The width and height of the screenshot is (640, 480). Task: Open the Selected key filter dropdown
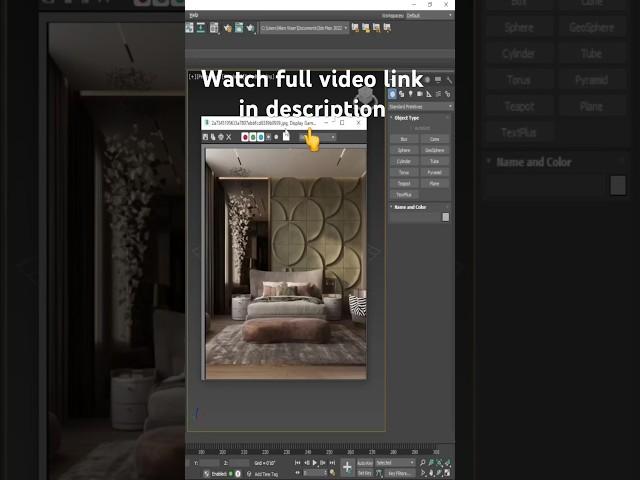pos(395,463)
